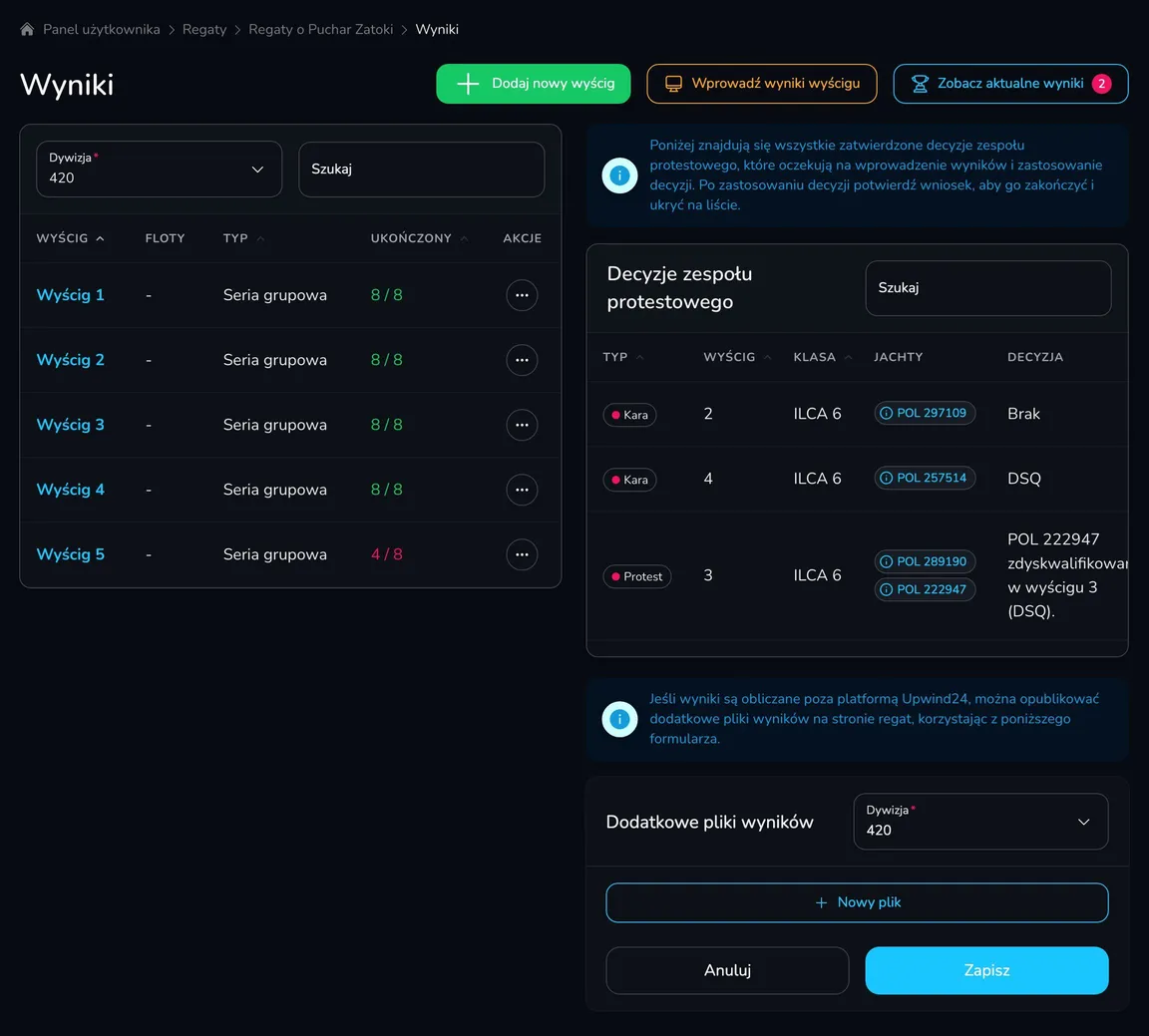
Task: Open yacht POL 222947 chip
Action: (925, 590)
